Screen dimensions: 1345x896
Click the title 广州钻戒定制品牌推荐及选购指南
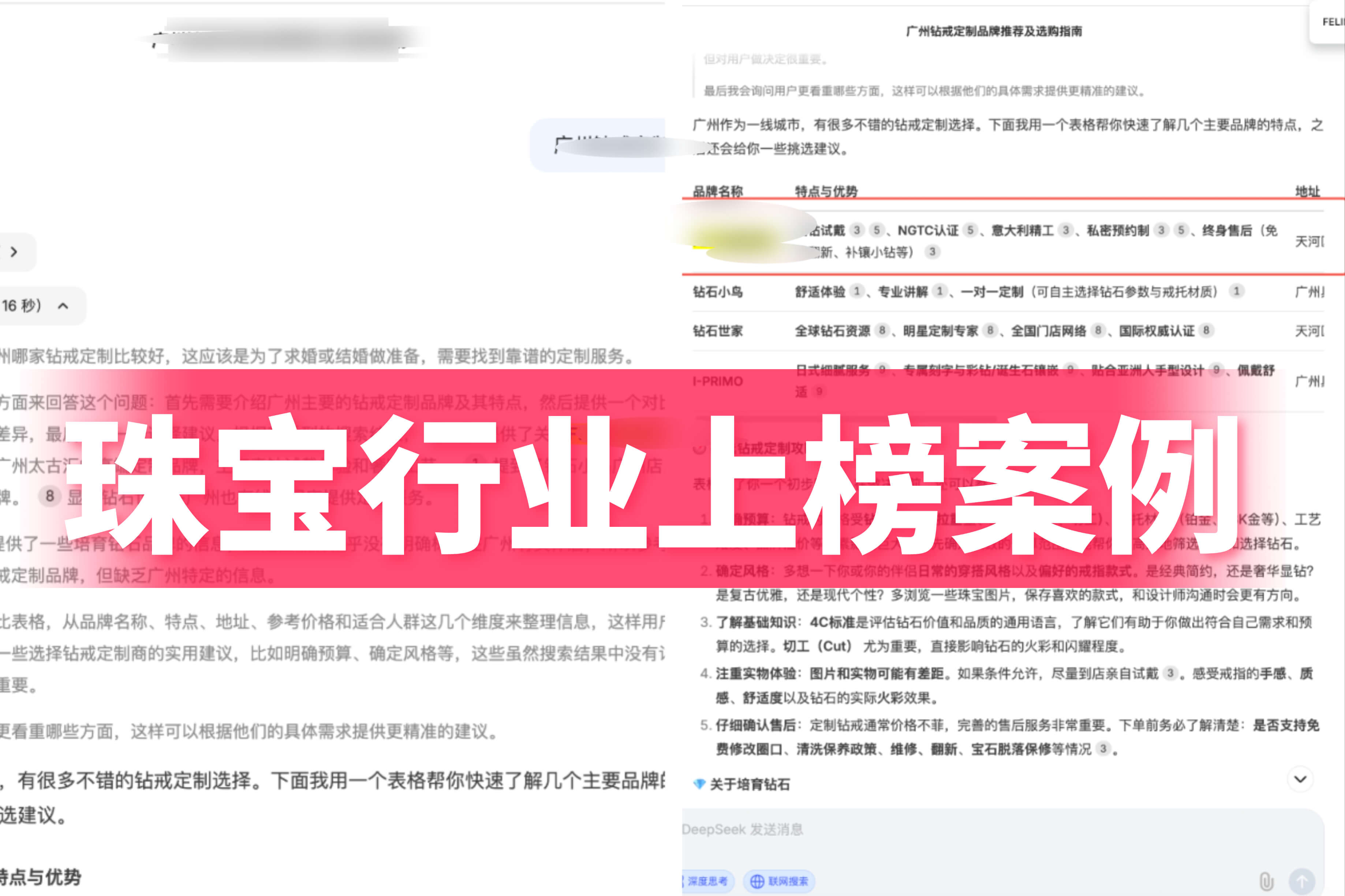click(994, 31)
